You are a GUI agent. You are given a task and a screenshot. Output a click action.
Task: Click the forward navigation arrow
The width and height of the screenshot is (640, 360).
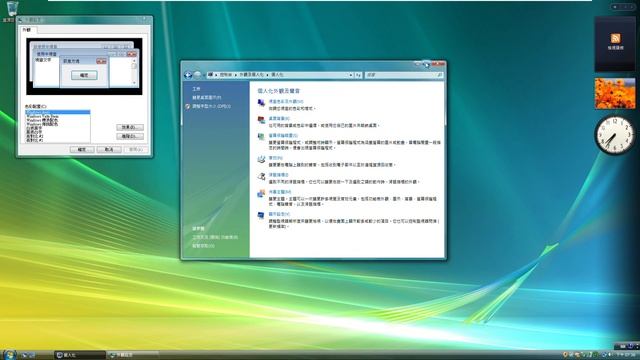(x=198, y=75)
